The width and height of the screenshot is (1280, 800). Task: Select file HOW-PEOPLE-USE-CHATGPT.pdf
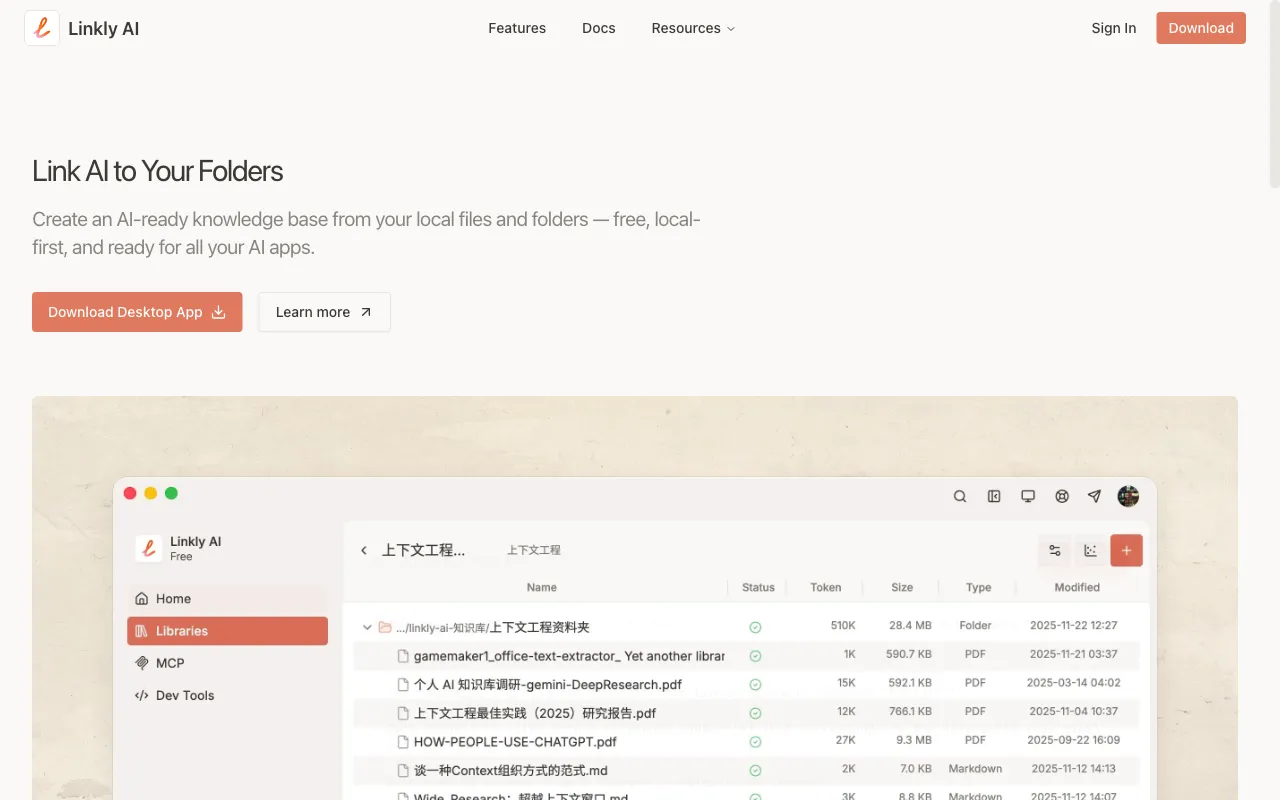pos(515,742)
